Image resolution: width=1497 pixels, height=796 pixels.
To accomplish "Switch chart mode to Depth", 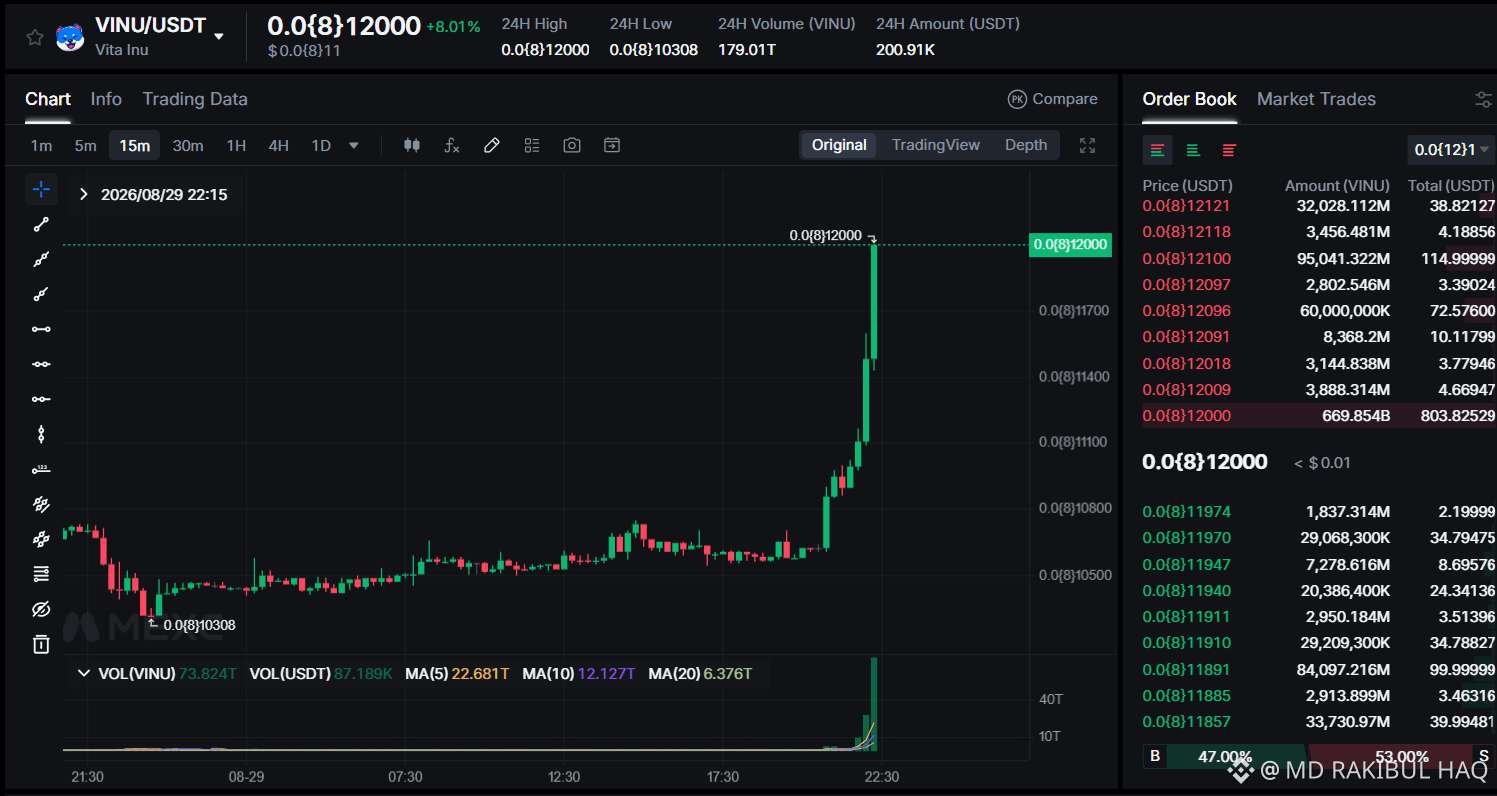I will (x=1026, y=145).
